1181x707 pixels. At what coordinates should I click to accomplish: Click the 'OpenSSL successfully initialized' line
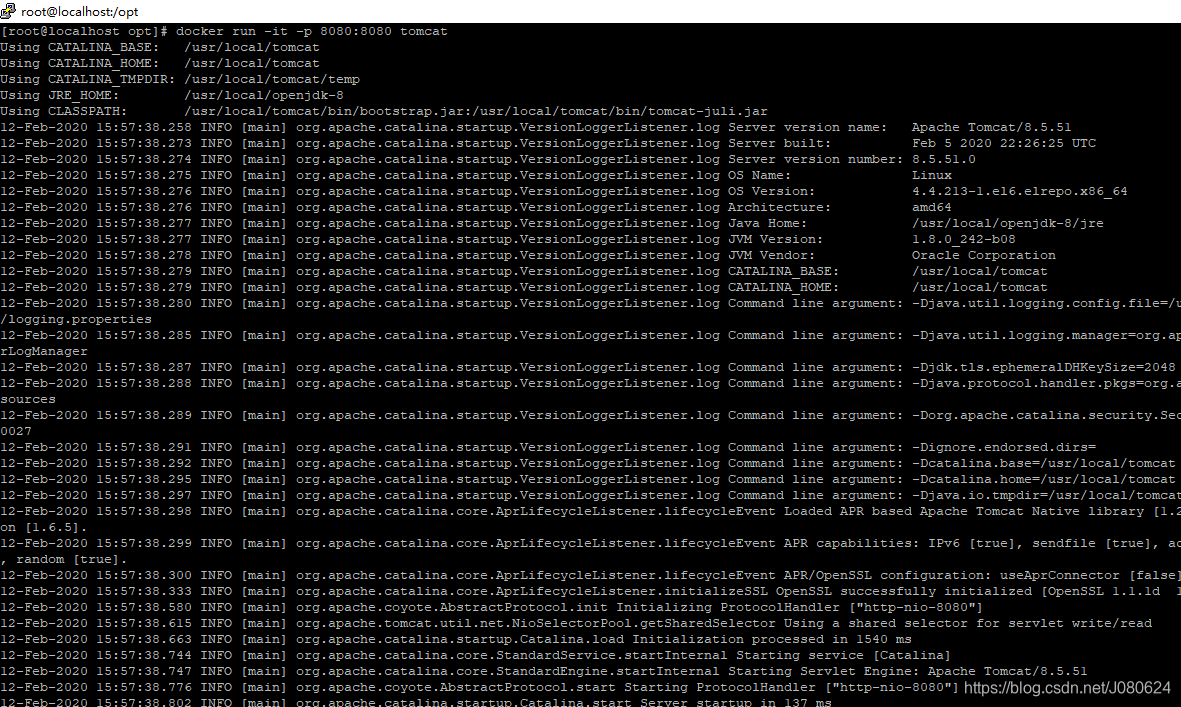click(590, 591)
